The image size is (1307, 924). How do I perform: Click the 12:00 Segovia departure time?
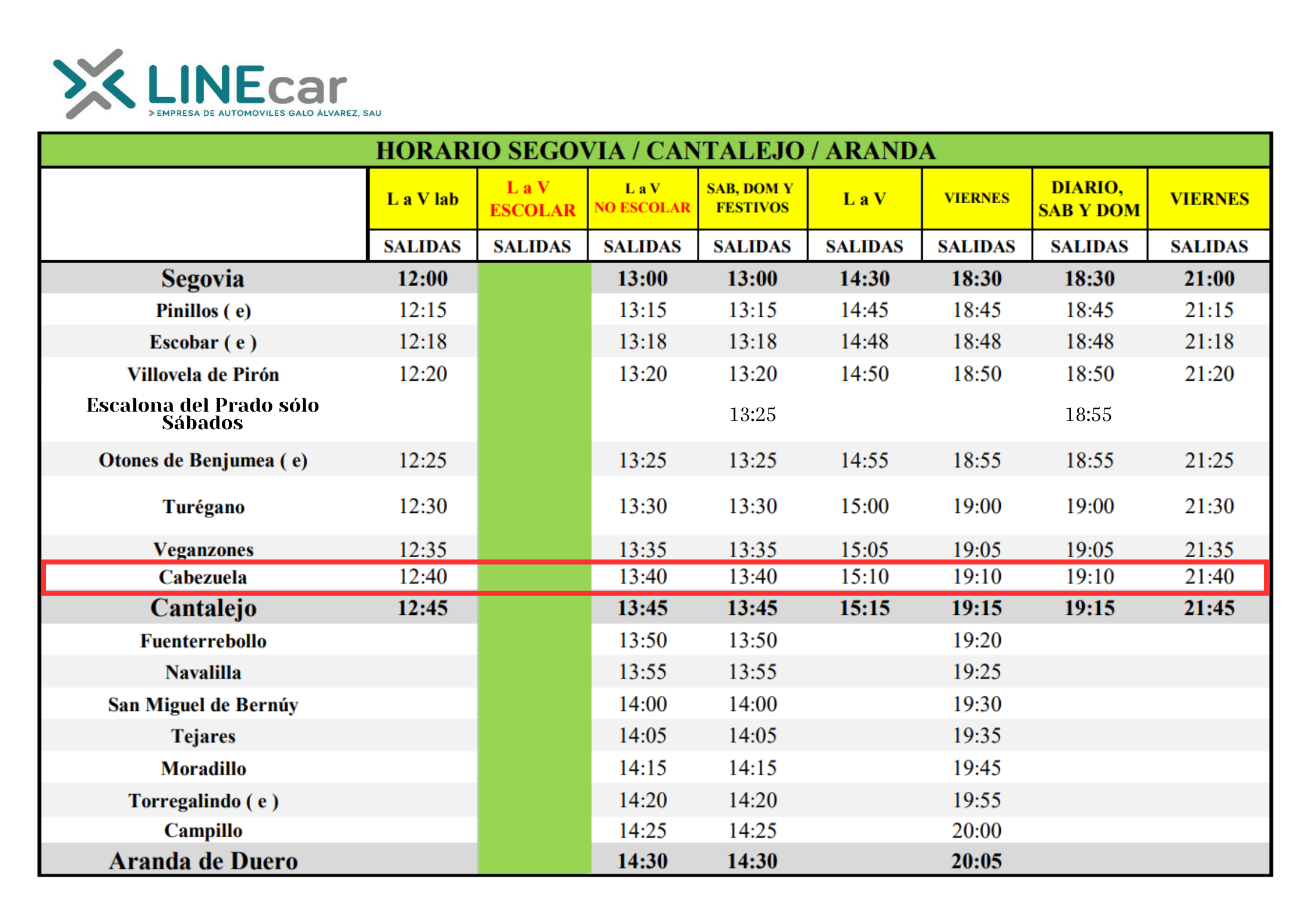423,278
